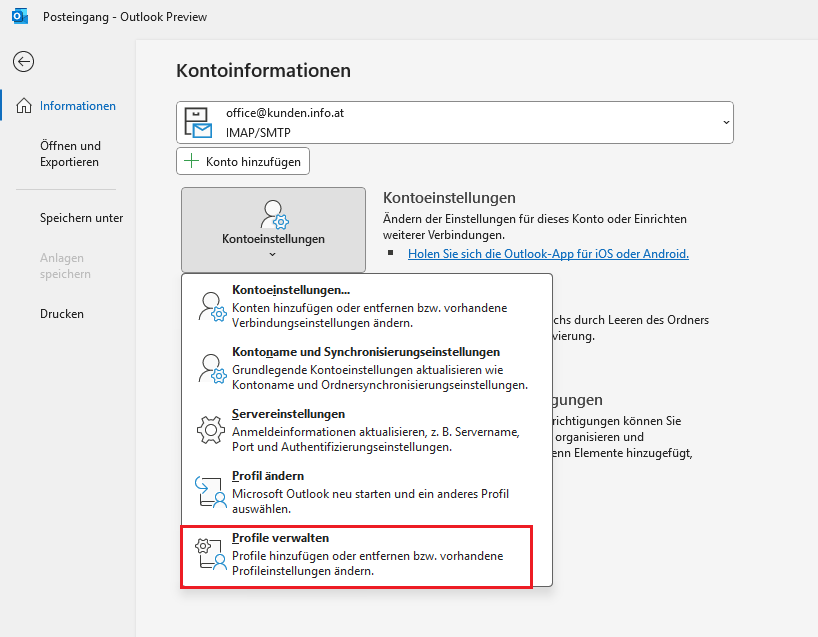Open the office@kunden.info.at account combo box
Image resolution: width=818 pixels, height=637 pixels.
(455, 123)
